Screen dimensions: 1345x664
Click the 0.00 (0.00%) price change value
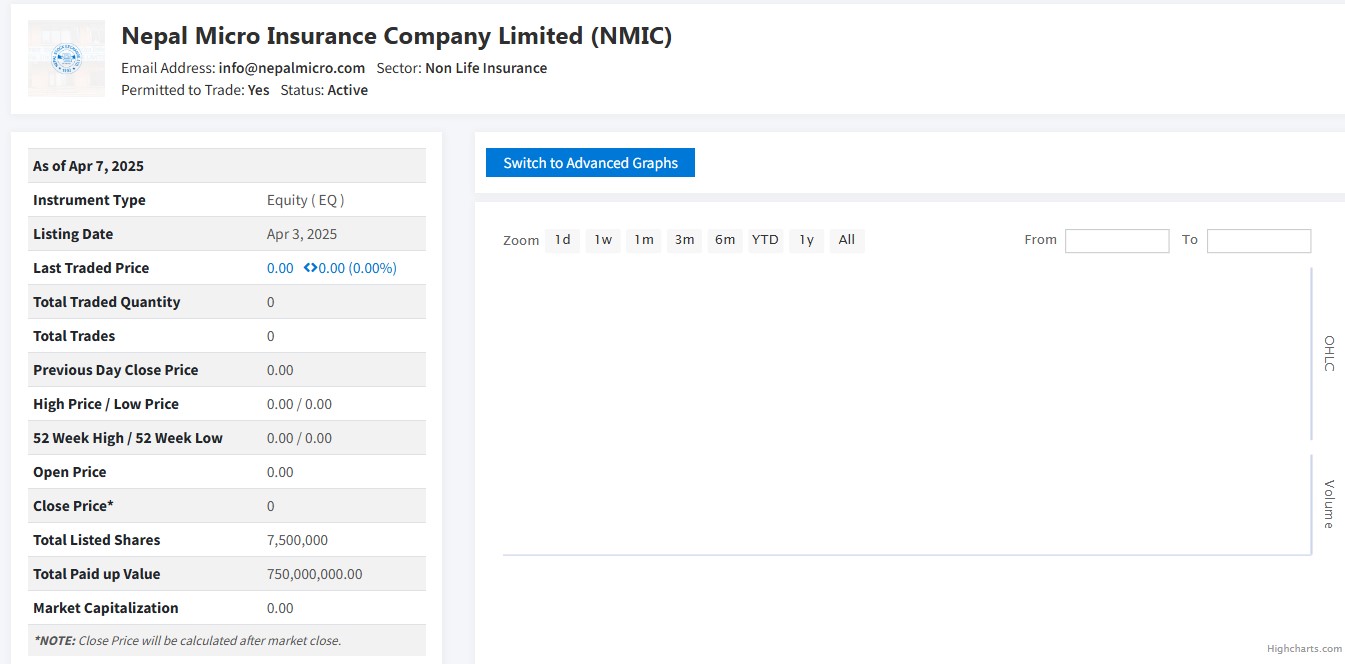click(x=357, y=268)
